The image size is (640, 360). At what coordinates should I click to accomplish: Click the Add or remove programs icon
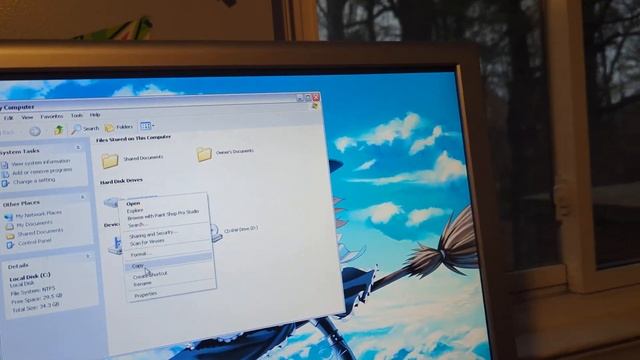click(x=5, y=174)
